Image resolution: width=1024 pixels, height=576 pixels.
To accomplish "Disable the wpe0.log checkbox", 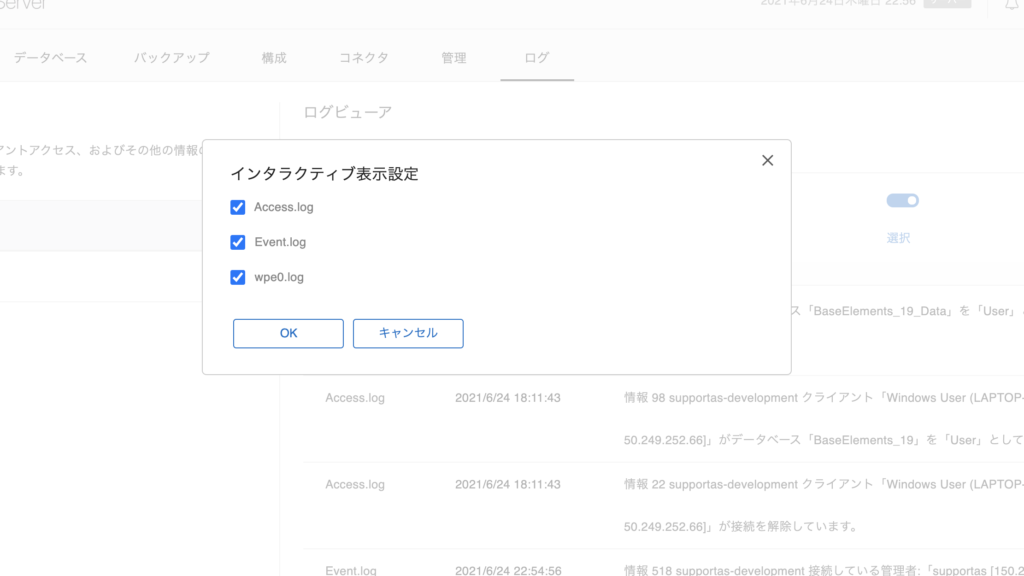I will point(238,277).
